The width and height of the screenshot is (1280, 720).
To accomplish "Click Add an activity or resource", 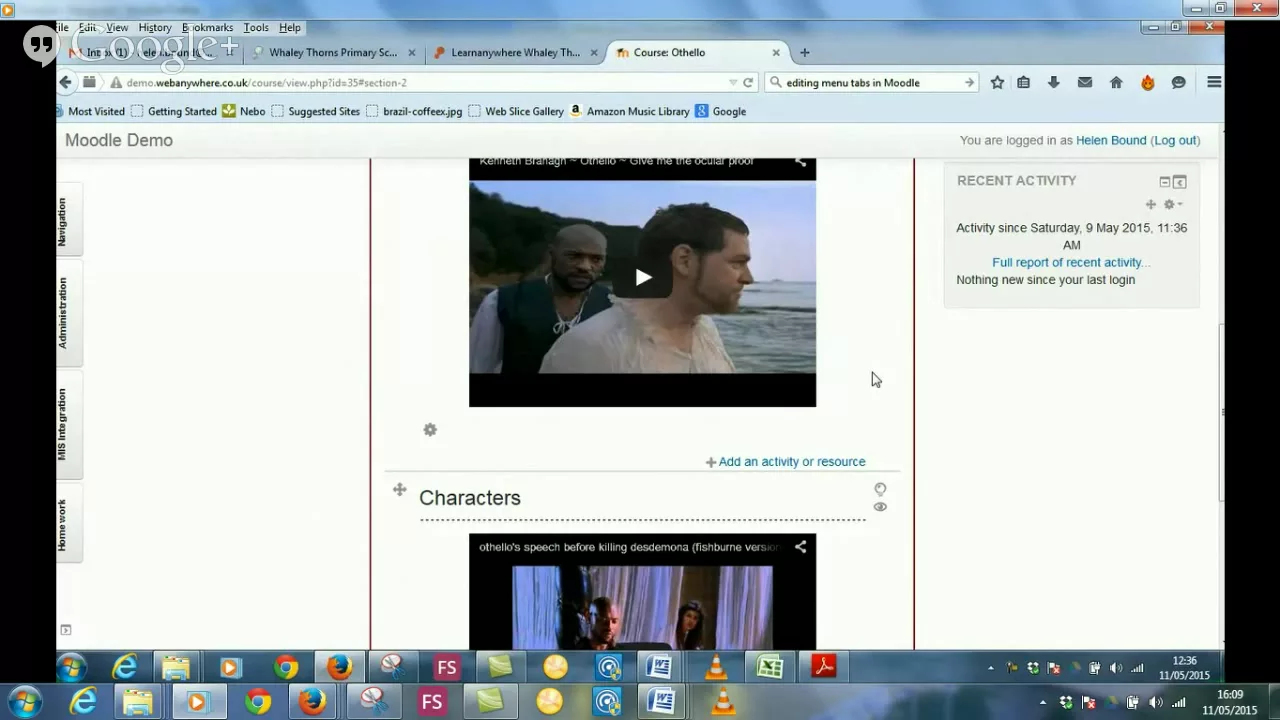I will tap(785, 462).
